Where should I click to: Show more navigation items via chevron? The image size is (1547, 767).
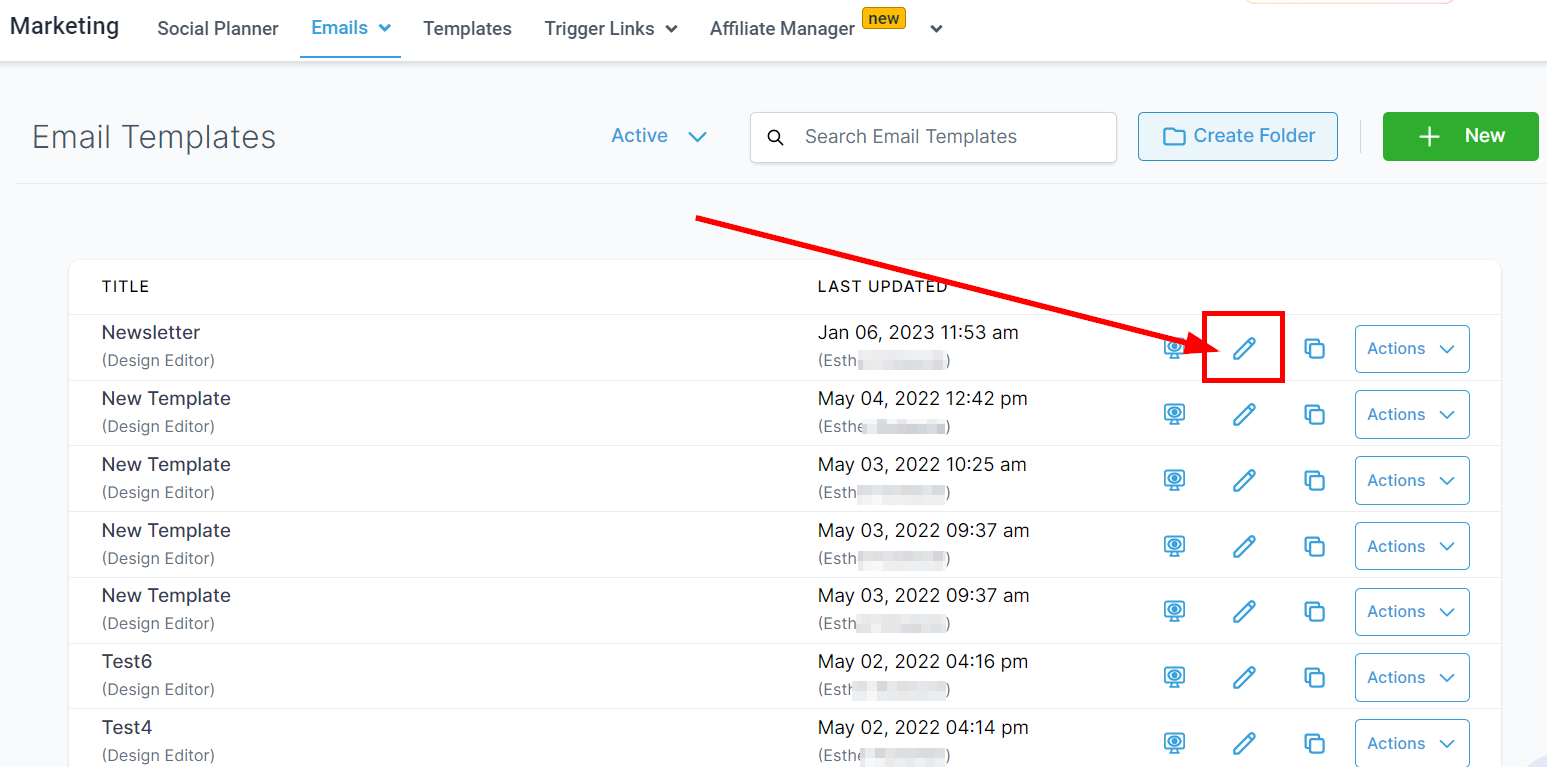pyautogui.click(x=936, y=29)
